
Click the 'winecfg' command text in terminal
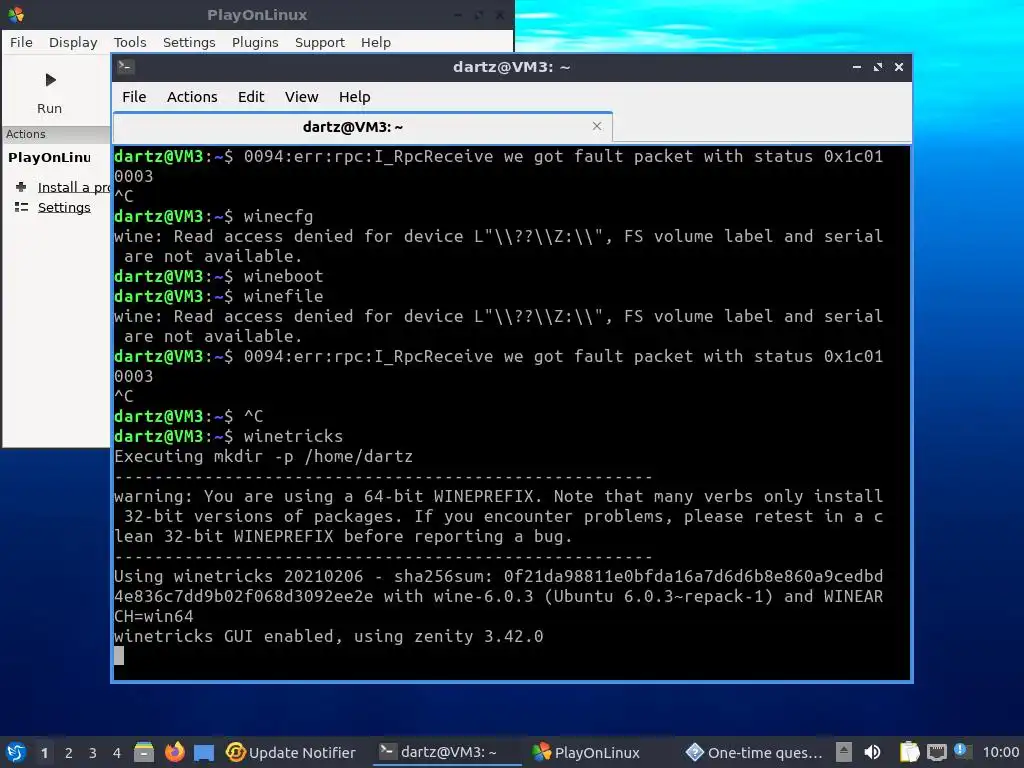pos(278,216)
